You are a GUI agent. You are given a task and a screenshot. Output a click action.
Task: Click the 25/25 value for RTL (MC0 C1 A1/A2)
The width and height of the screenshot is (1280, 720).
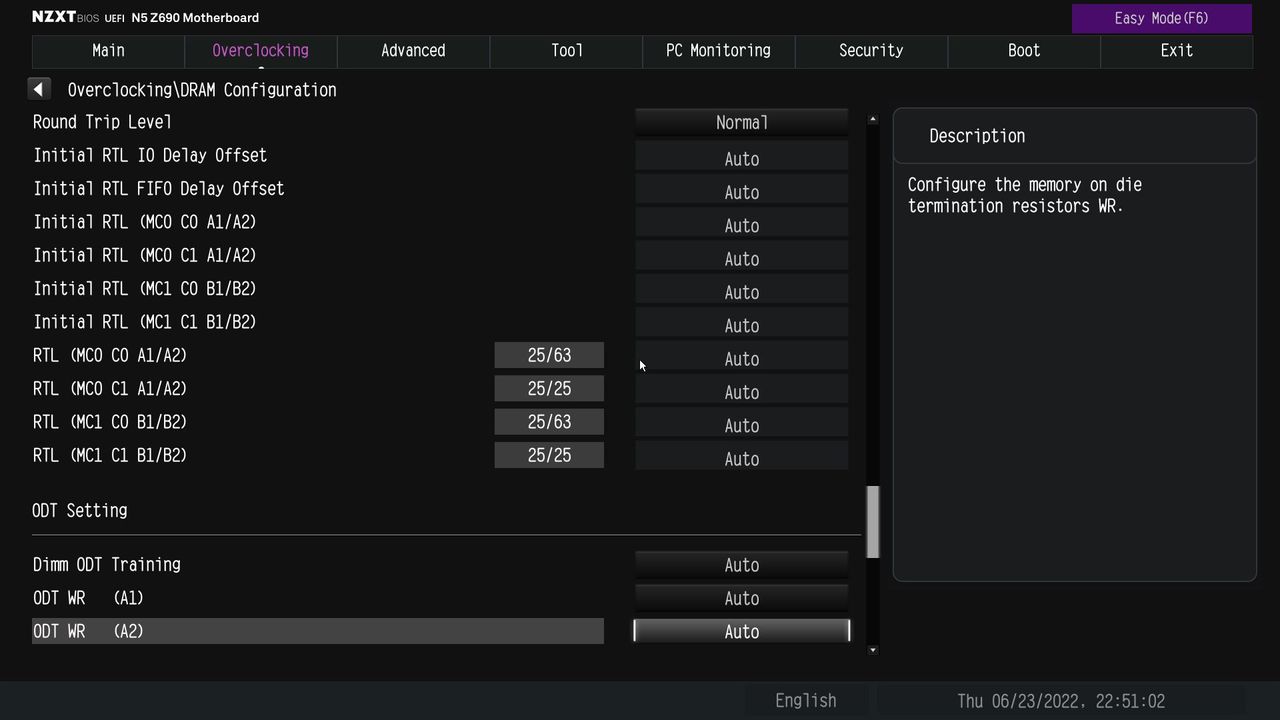[549, 389]
